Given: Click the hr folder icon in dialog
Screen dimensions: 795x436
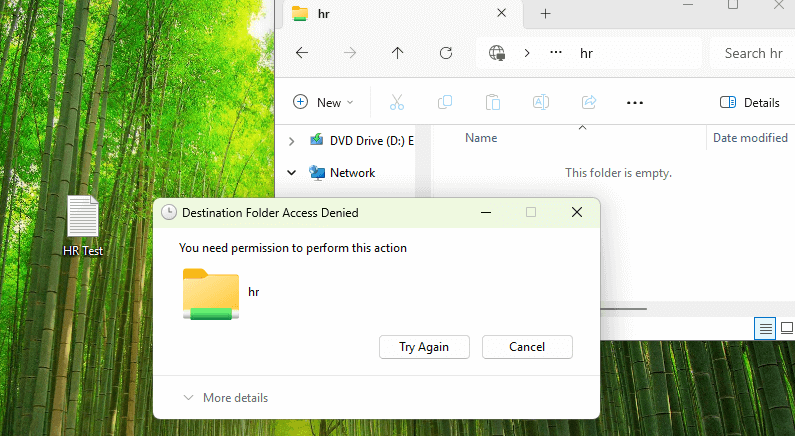Looking at the screenshot, I should [211, 294].
